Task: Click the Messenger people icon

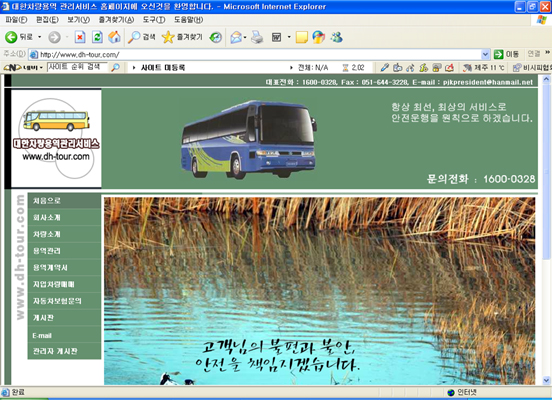Action: coord(336,37)
